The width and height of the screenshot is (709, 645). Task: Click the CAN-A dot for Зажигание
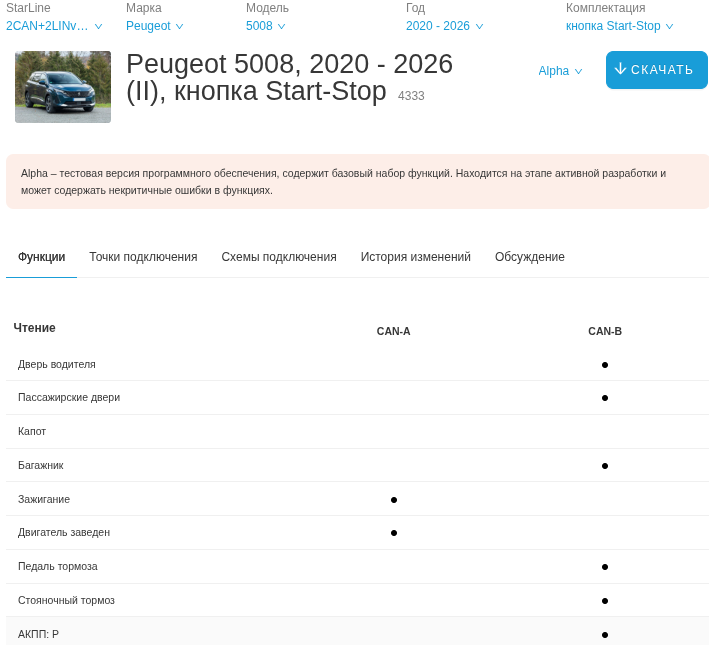[394, 499]
